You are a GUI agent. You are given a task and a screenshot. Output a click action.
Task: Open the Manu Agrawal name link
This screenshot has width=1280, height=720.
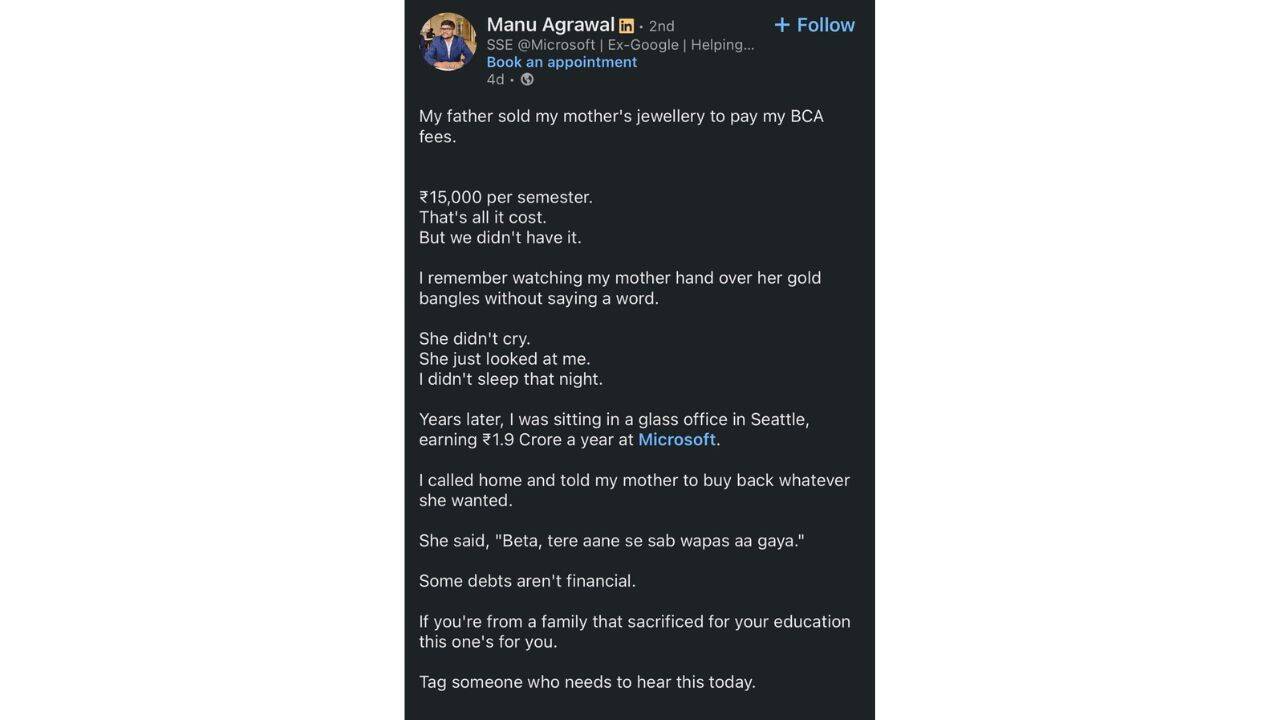tap(550, 25)
